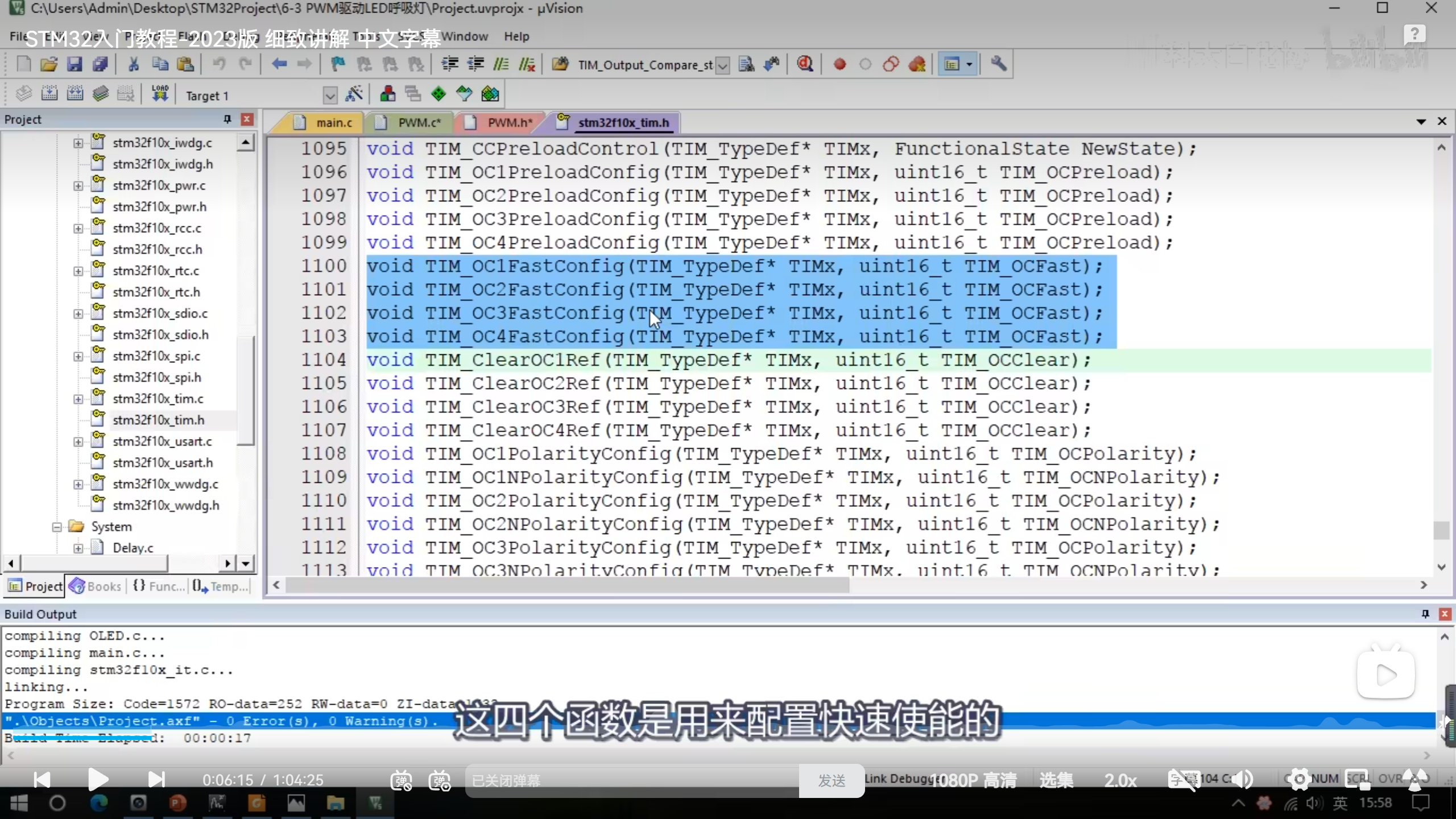The height and width of the screenshot is (819, 1456).
Task: Toggle video mute speaker icon
Action: pos(1242,780)
